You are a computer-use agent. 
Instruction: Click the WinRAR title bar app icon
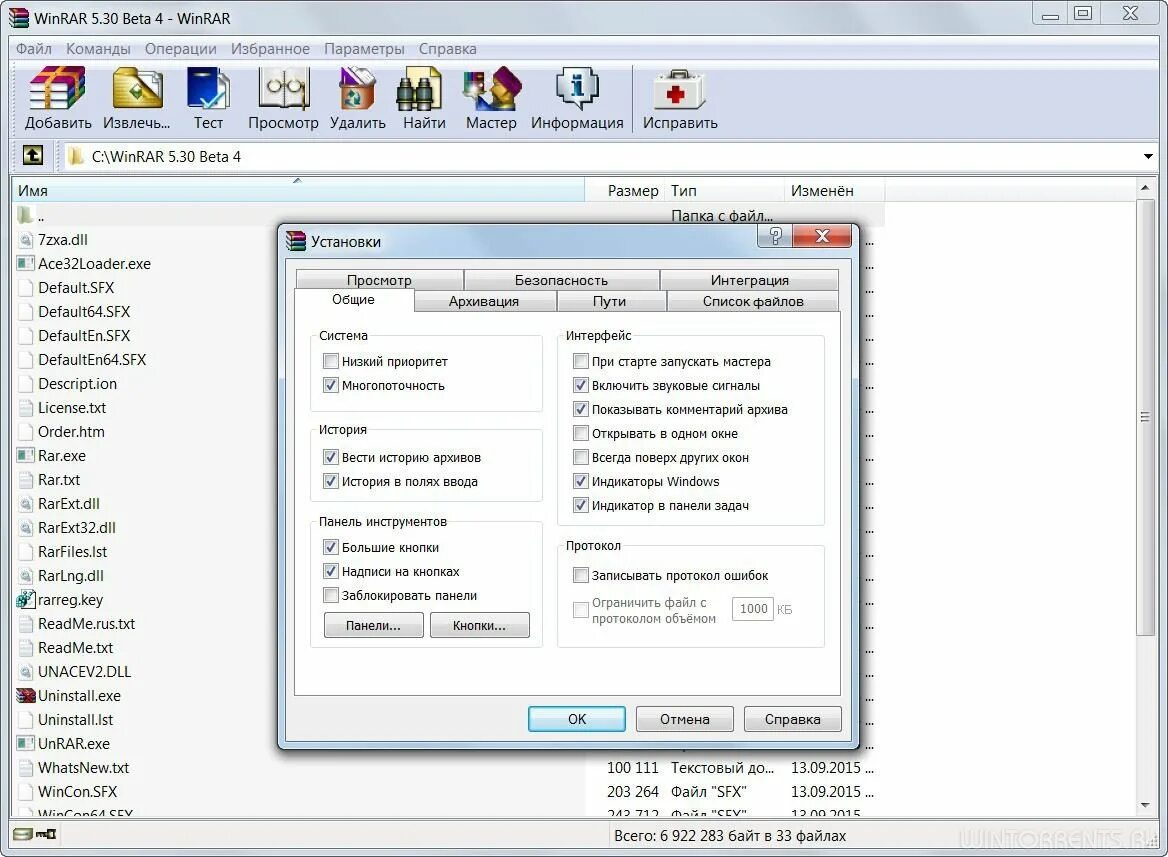[19, 18]
